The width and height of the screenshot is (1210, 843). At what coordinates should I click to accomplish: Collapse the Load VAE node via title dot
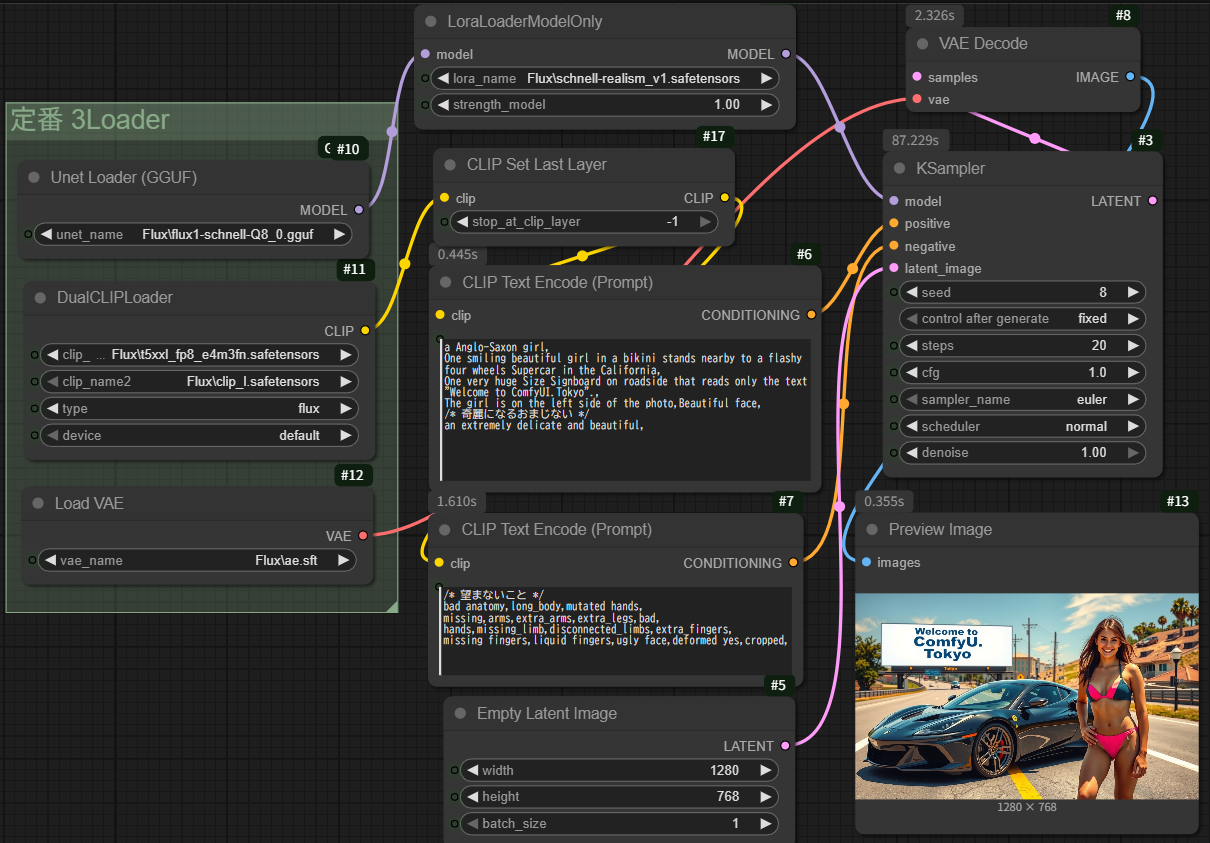click(x=36, y=504)
